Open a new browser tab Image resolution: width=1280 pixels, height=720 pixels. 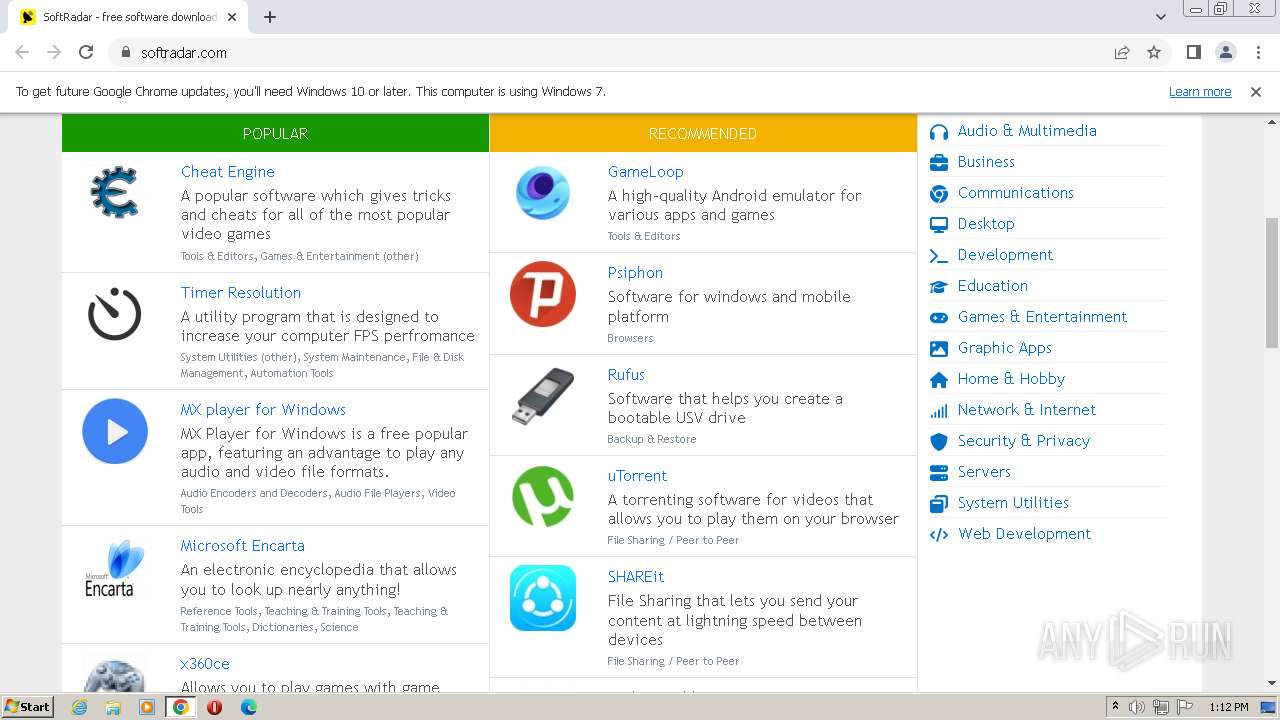pos(270,17)
